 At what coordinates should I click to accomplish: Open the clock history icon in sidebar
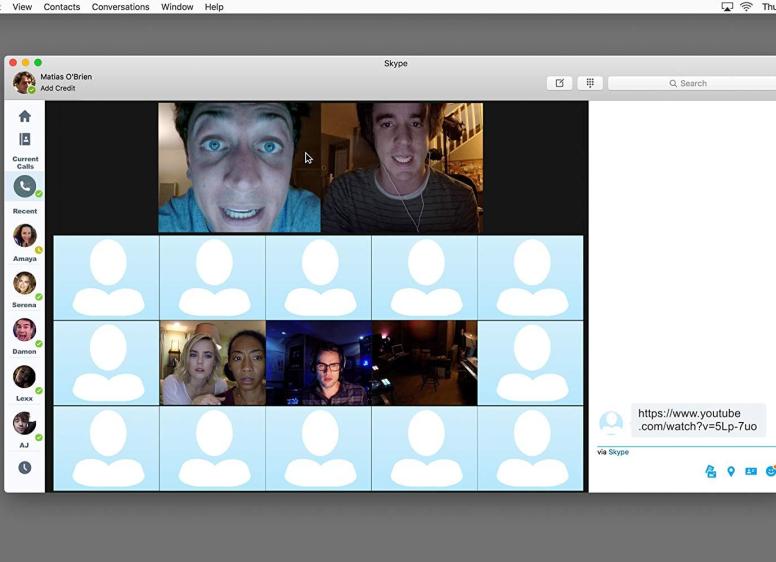tap(25, 468)
